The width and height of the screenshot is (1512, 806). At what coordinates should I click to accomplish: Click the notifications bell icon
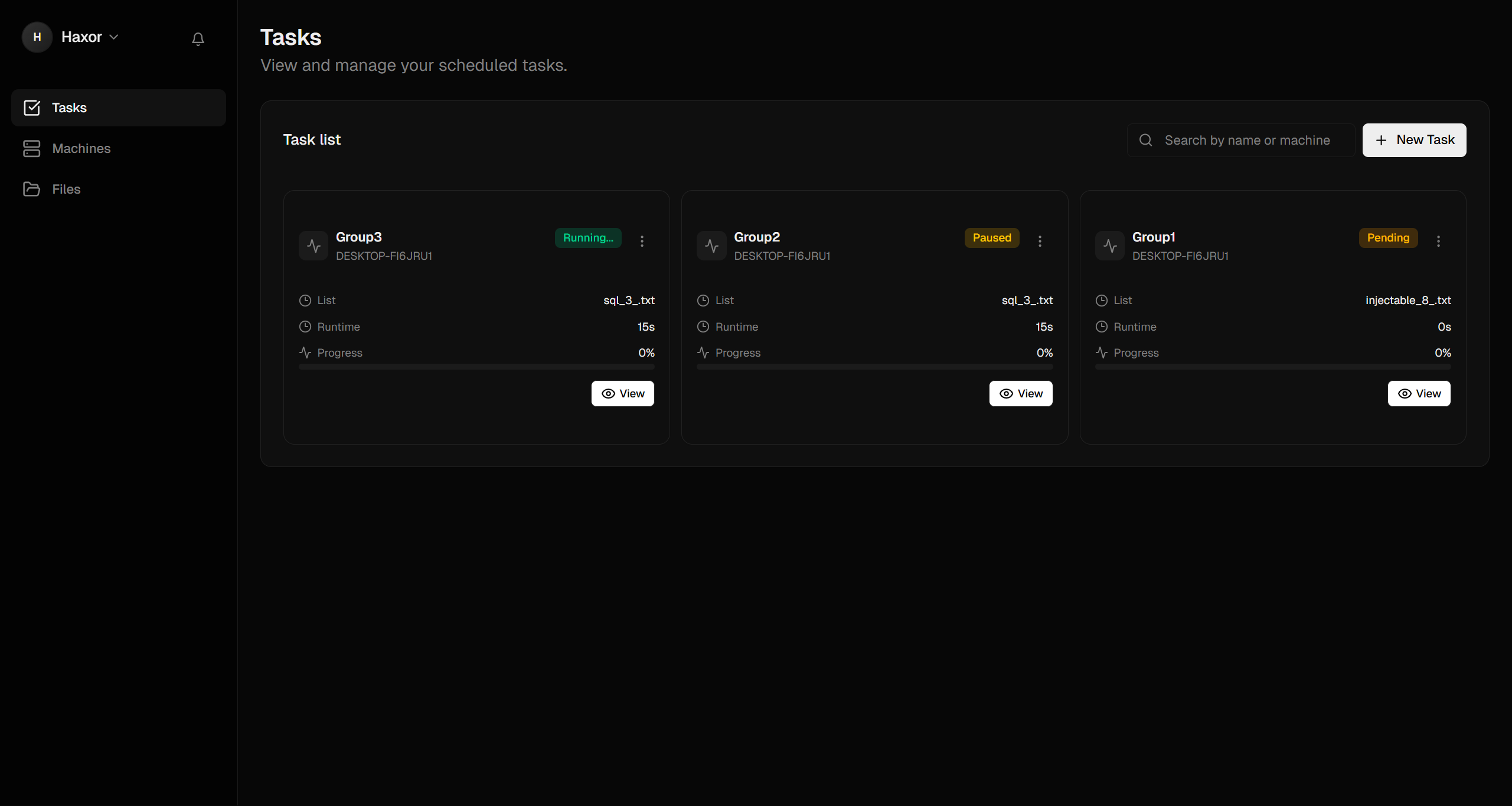[x=198, y=39]
